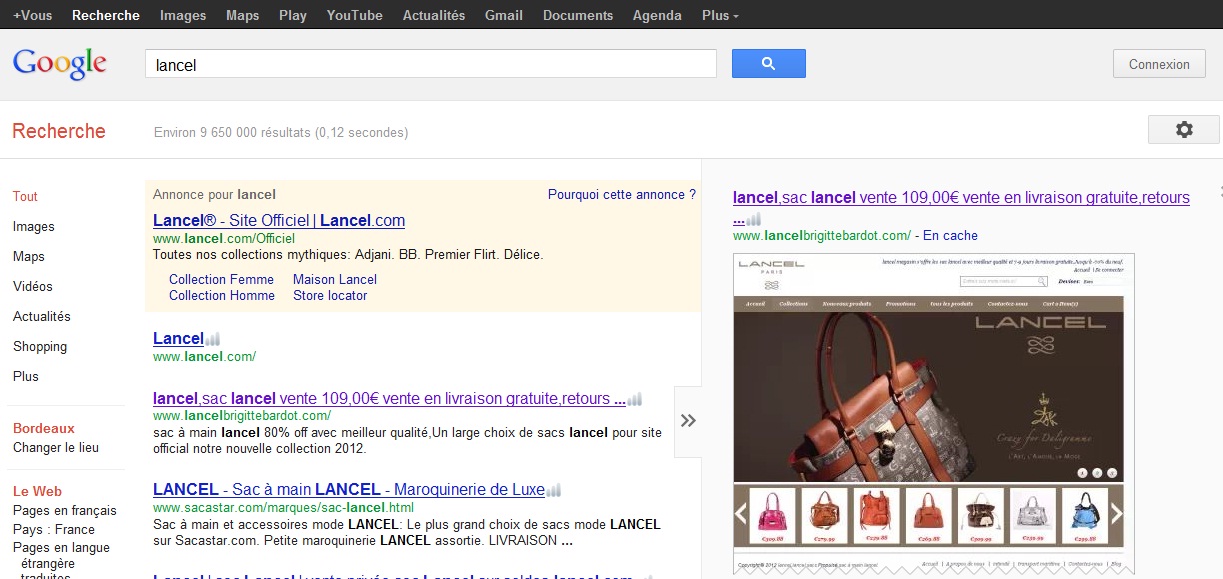Screen dimensions: 1223x579
Task: Click in the search box containing lancel
Action: tap(431, 64)
